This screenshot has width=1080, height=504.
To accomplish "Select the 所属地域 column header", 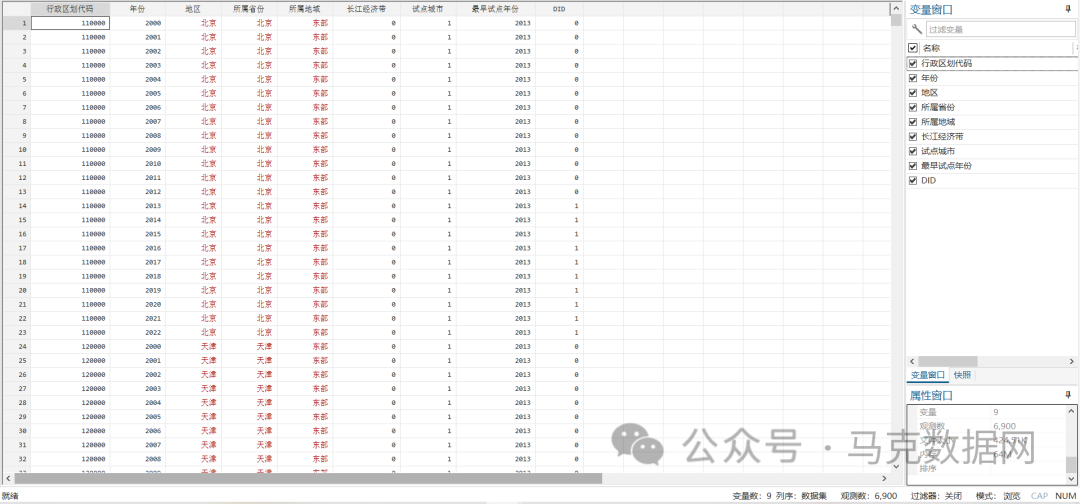I will pyautogui.click(x=304, y=9).
